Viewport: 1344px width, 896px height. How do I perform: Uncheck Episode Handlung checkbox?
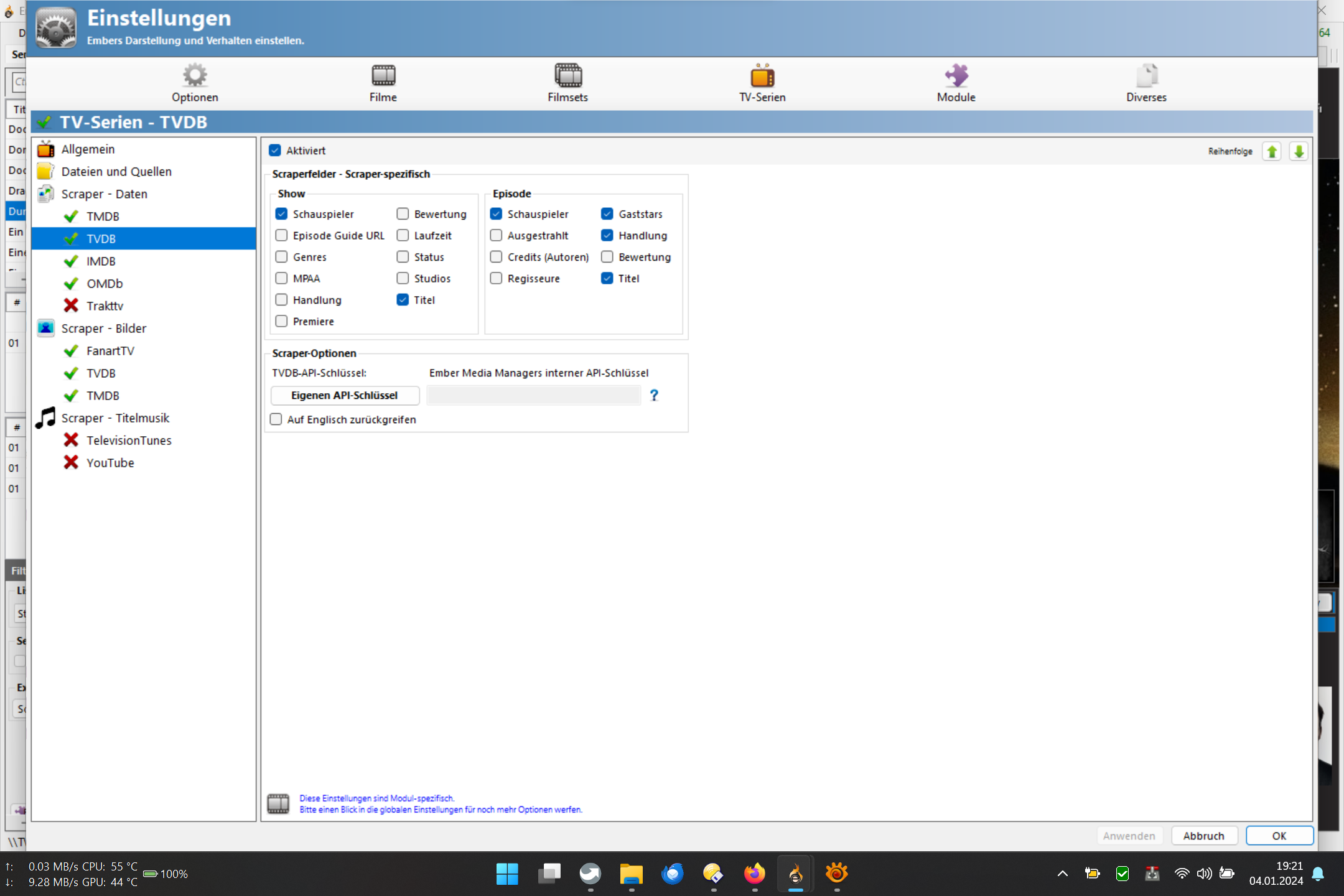tap(607, 235)
